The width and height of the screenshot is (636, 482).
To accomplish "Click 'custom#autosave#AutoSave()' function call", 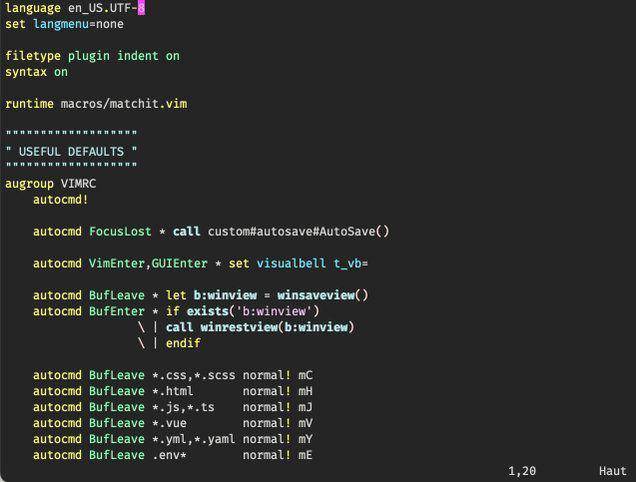I will [x=299, y=232].
